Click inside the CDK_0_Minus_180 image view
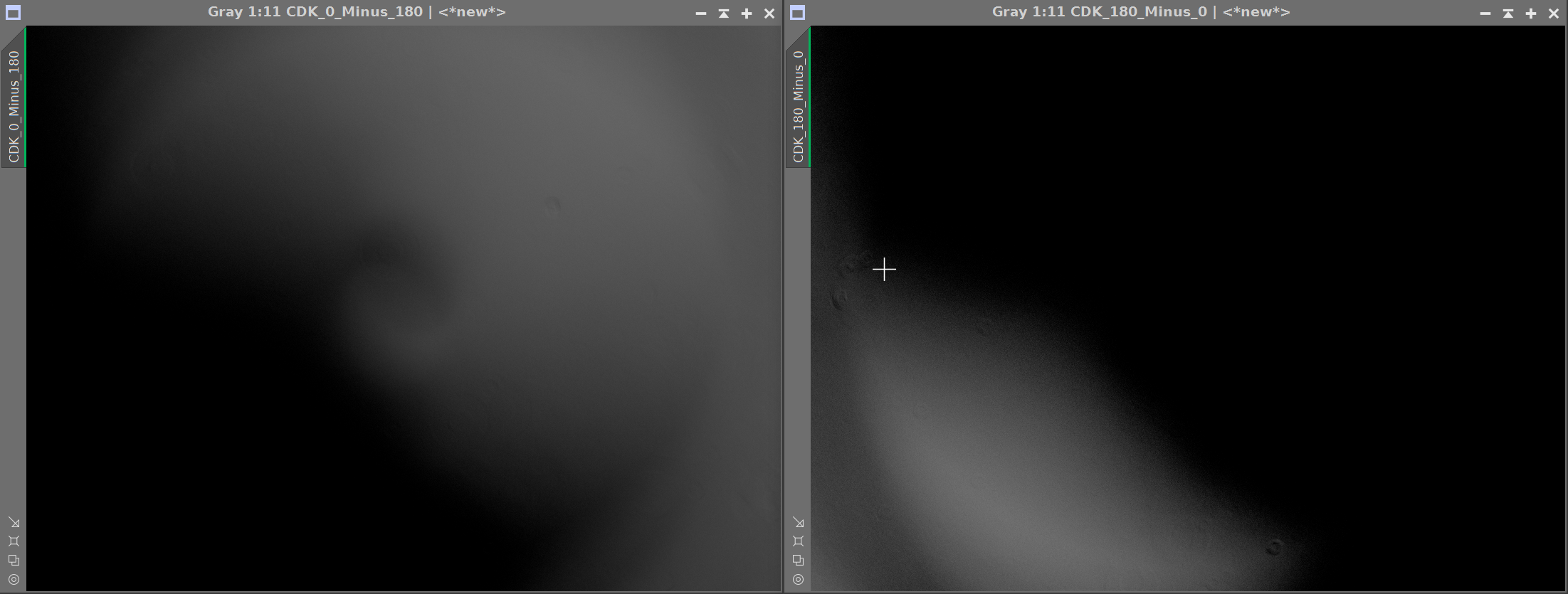Viewport: 1568px width, 594px height. [404, 308]
